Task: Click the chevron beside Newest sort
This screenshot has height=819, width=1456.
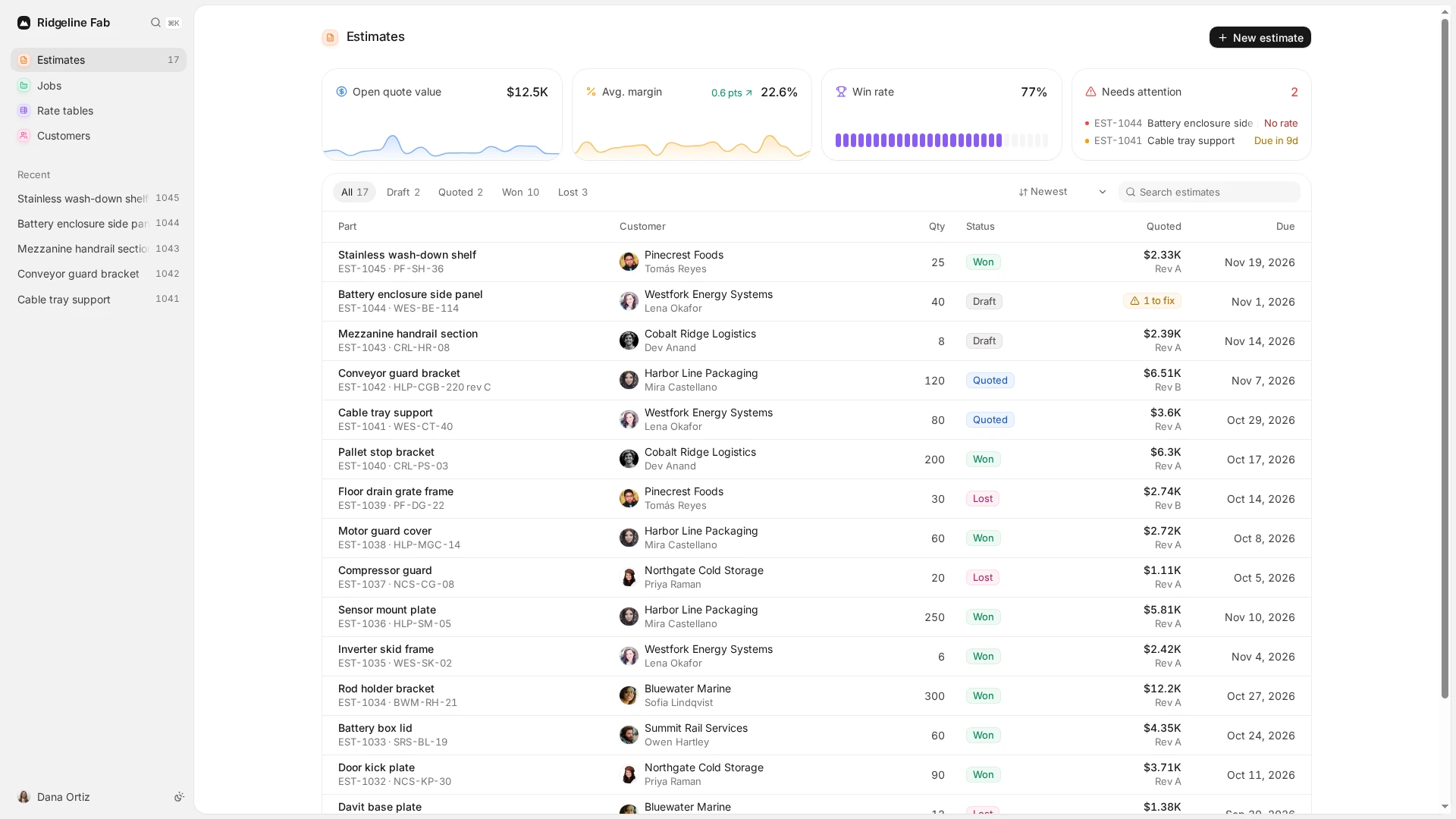Action: [1102, 192]
